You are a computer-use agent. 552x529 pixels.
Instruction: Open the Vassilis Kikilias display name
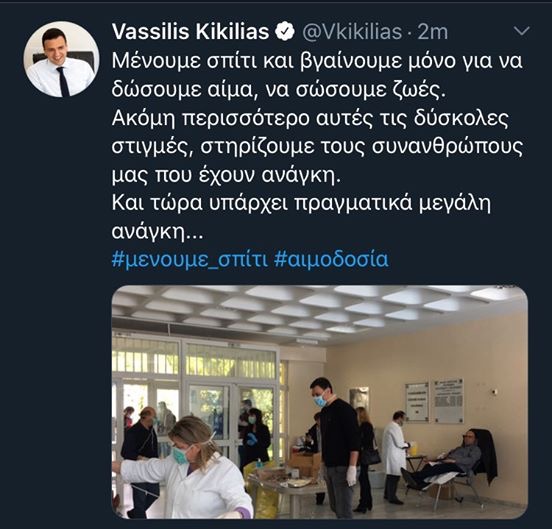click(x=190, y=32)
